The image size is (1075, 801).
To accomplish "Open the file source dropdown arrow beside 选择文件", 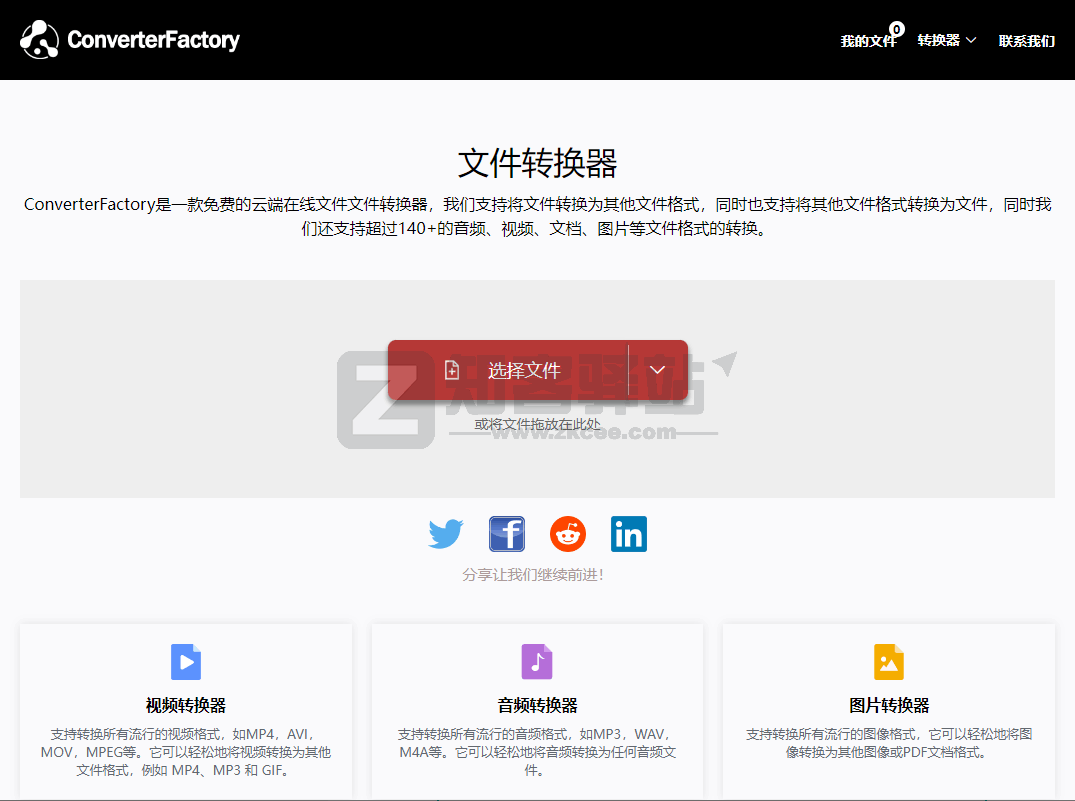I will click(x=658, y=370).
